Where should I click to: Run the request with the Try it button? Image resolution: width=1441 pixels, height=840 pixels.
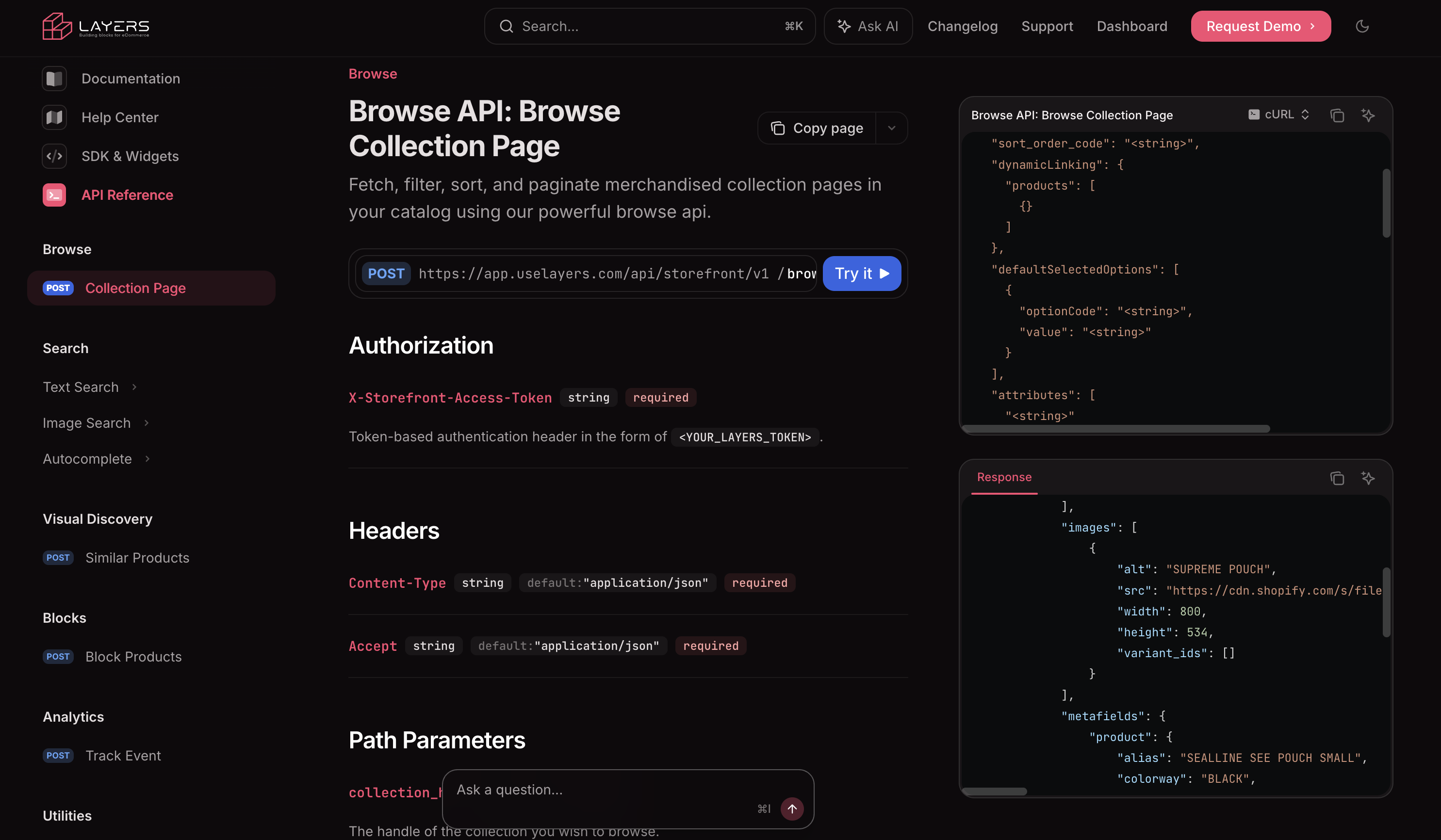(861, 273)
